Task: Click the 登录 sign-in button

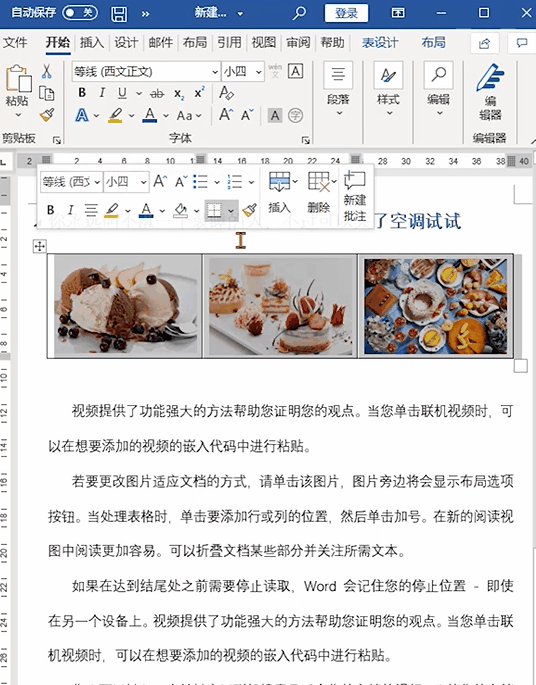Action: point(346,13)
